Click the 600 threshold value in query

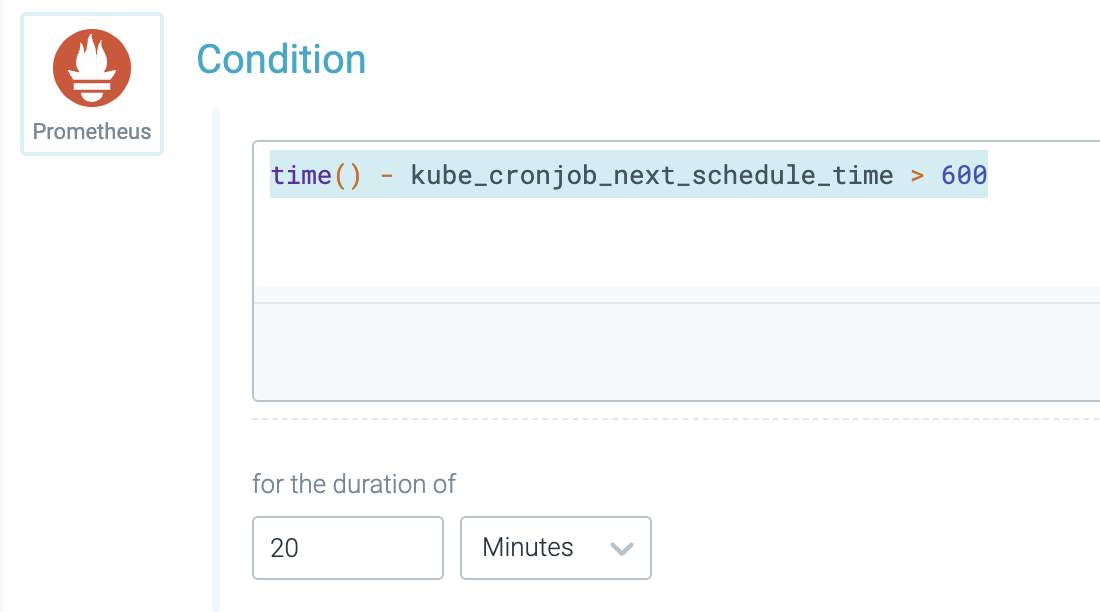pos(964,176)
